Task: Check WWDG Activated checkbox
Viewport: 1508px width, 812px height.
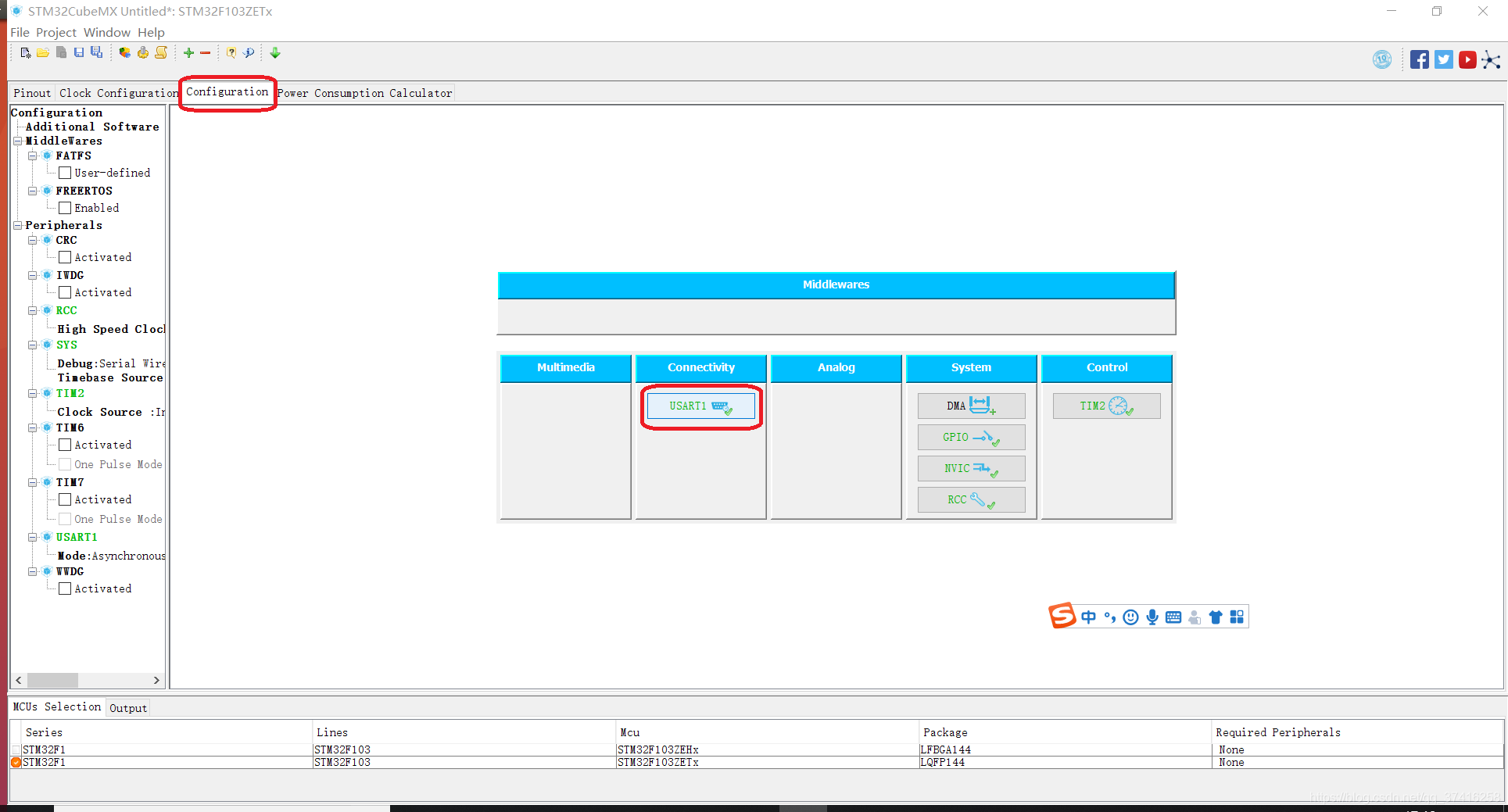Action: tap(65, 588)
